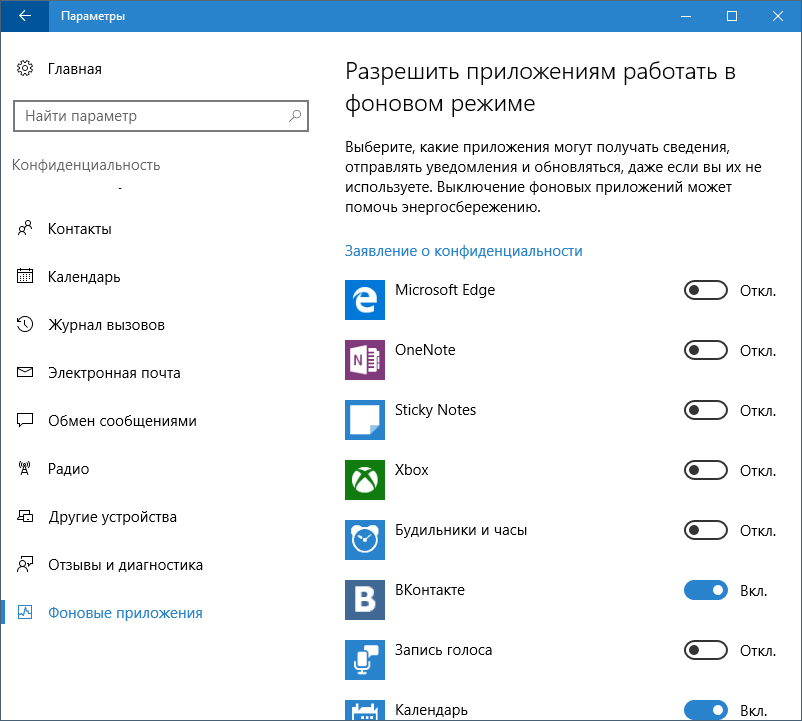
Task: Click the OneNote app name
Action: [425, 350]
